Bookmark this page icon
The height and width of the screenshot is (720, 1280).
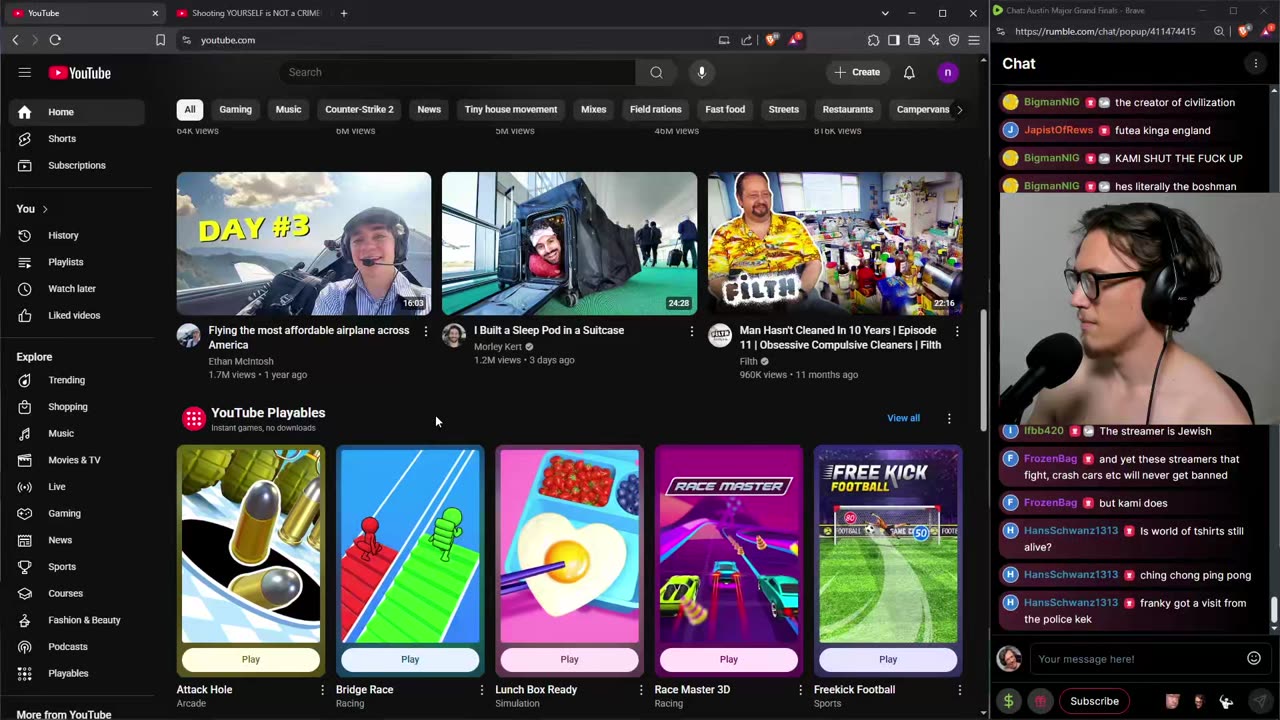tap(160, 40)
